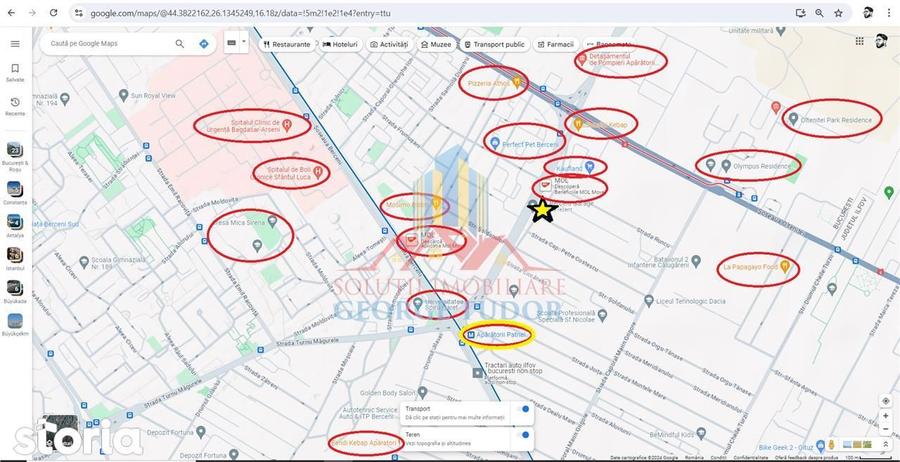Image resolution: width=900 pixels, height=462 pixels.
Task: Filter map by Activități chip
Action: (389, 44)
